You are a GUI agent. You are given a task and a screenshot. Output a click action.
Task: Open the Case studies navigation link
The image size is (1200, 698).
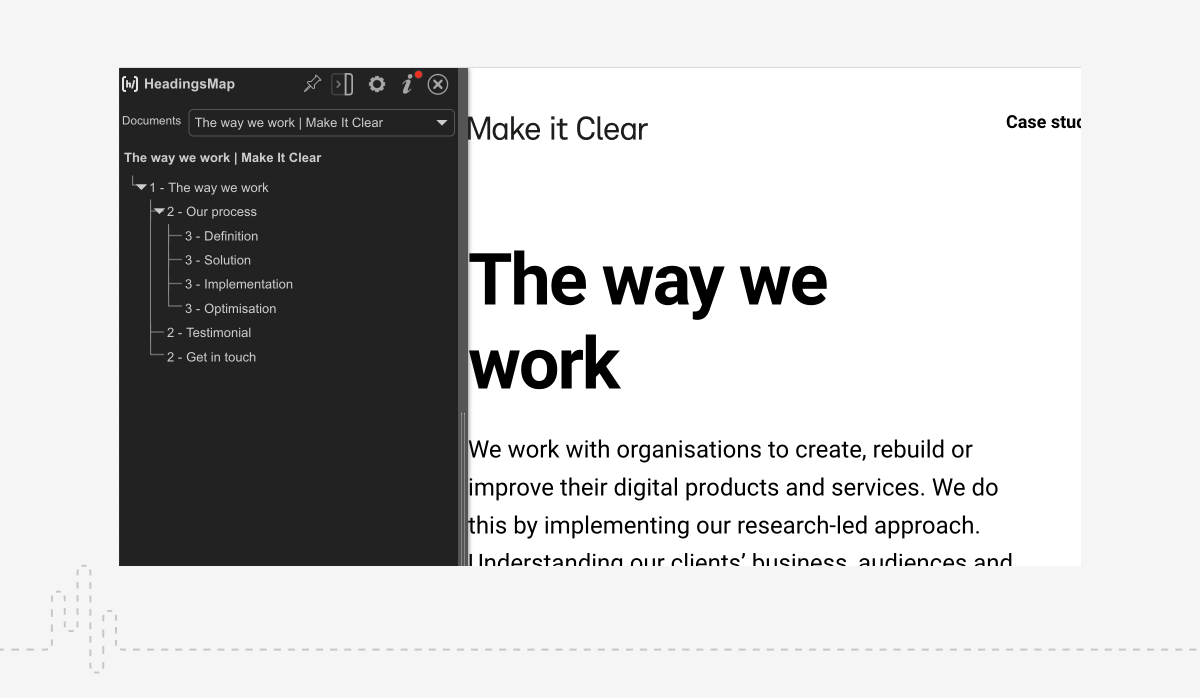pyautogui.click(x=1042, y=122)
